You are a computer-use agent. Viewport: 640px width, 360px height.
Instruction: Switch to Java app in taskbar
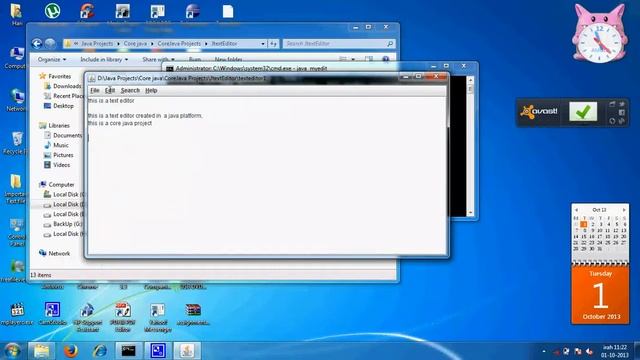point(187,351)
